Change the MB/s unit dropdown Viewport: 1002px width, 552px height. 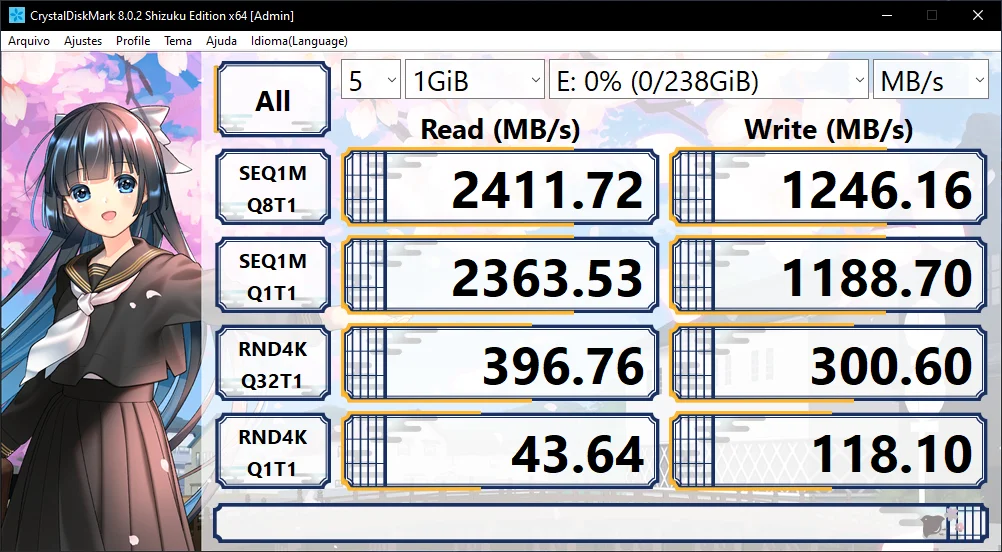click(x=930, y=80)
